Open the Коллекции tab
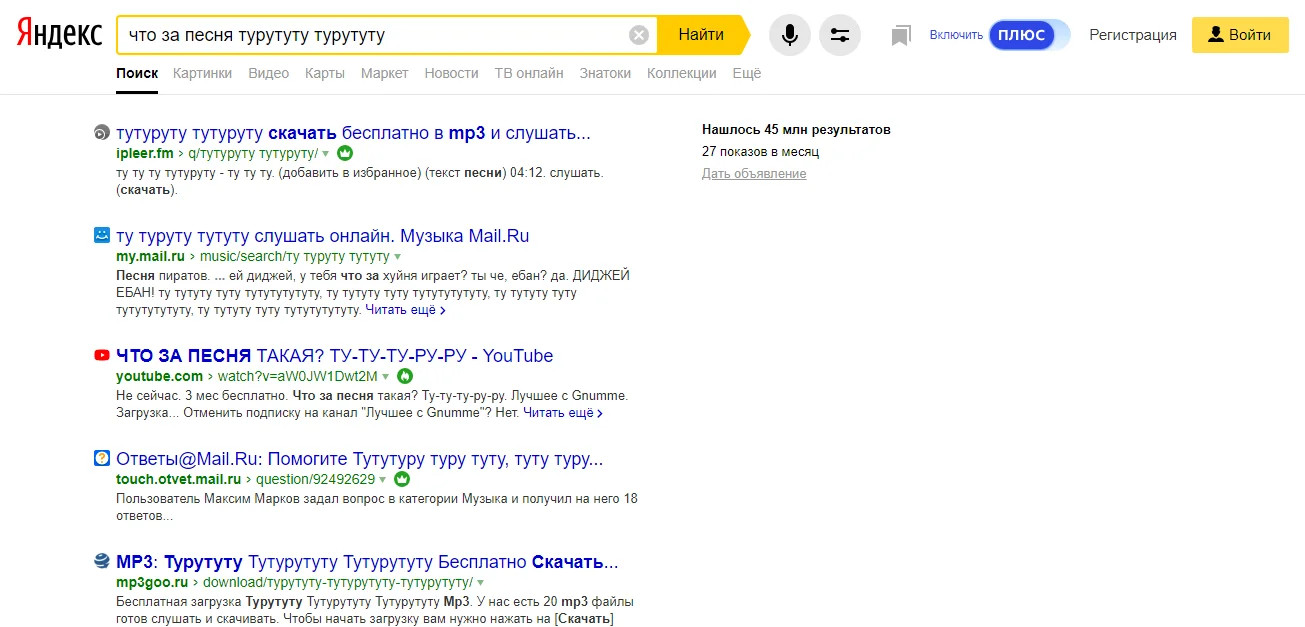 682,73
